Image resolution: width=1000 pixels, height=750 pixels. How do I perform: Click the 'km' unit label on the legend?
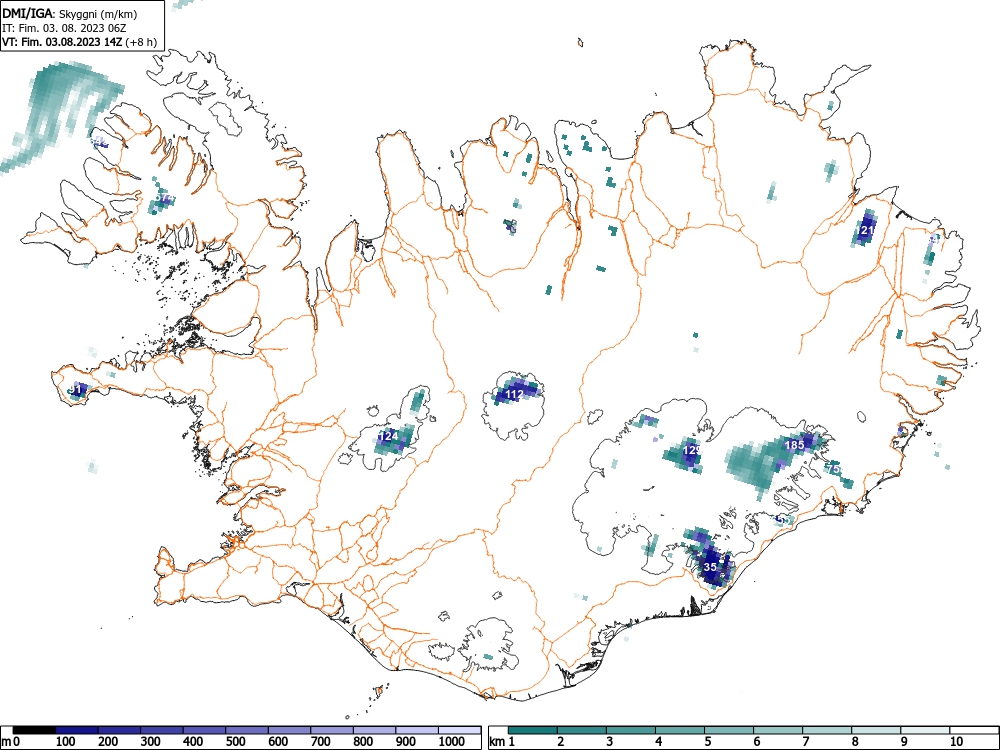pos(497,742)
